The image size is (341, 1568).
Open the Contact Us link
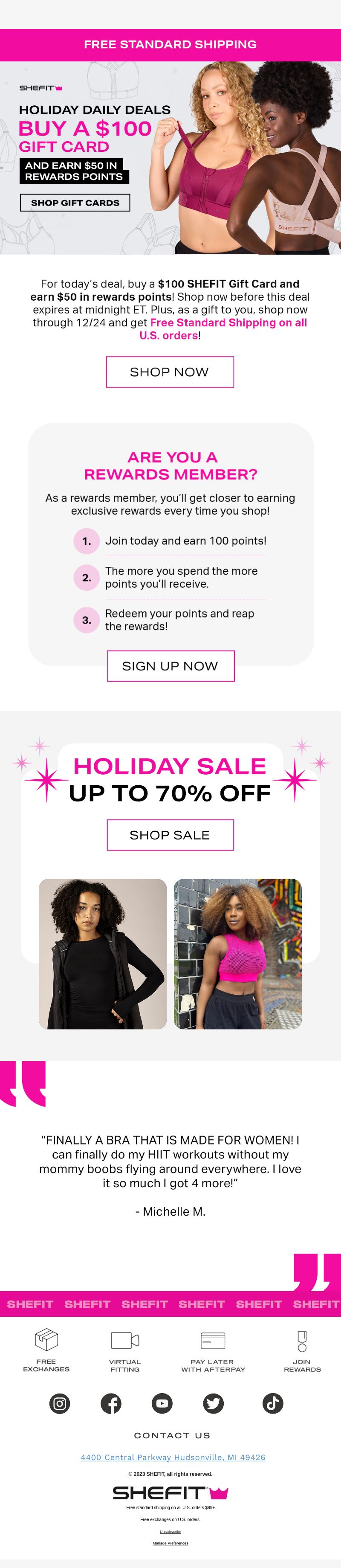[172, 1435]
